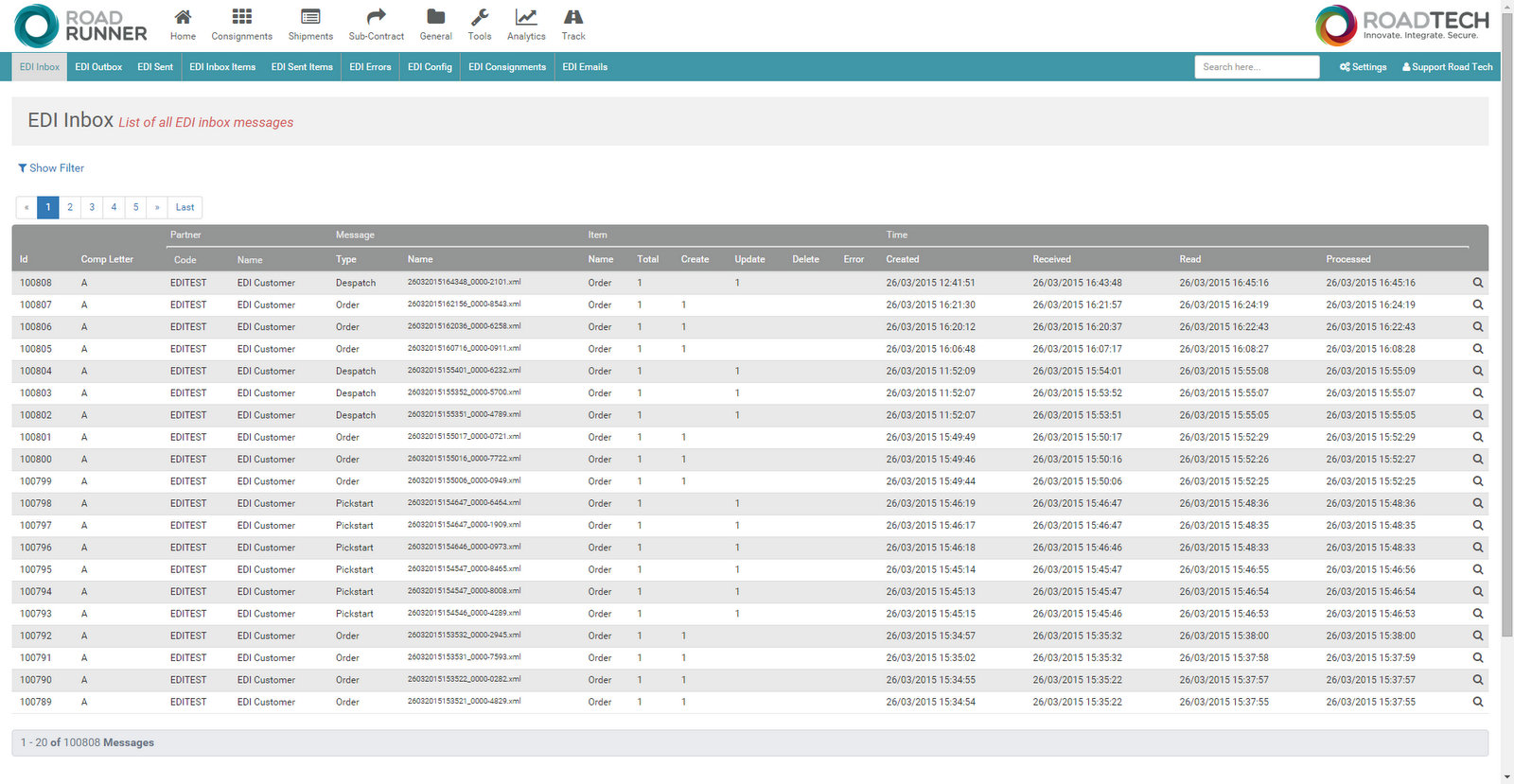Viewport: 1514px width, 784px height.
Task: Click the Processed column header
Action: (1348, 259)
